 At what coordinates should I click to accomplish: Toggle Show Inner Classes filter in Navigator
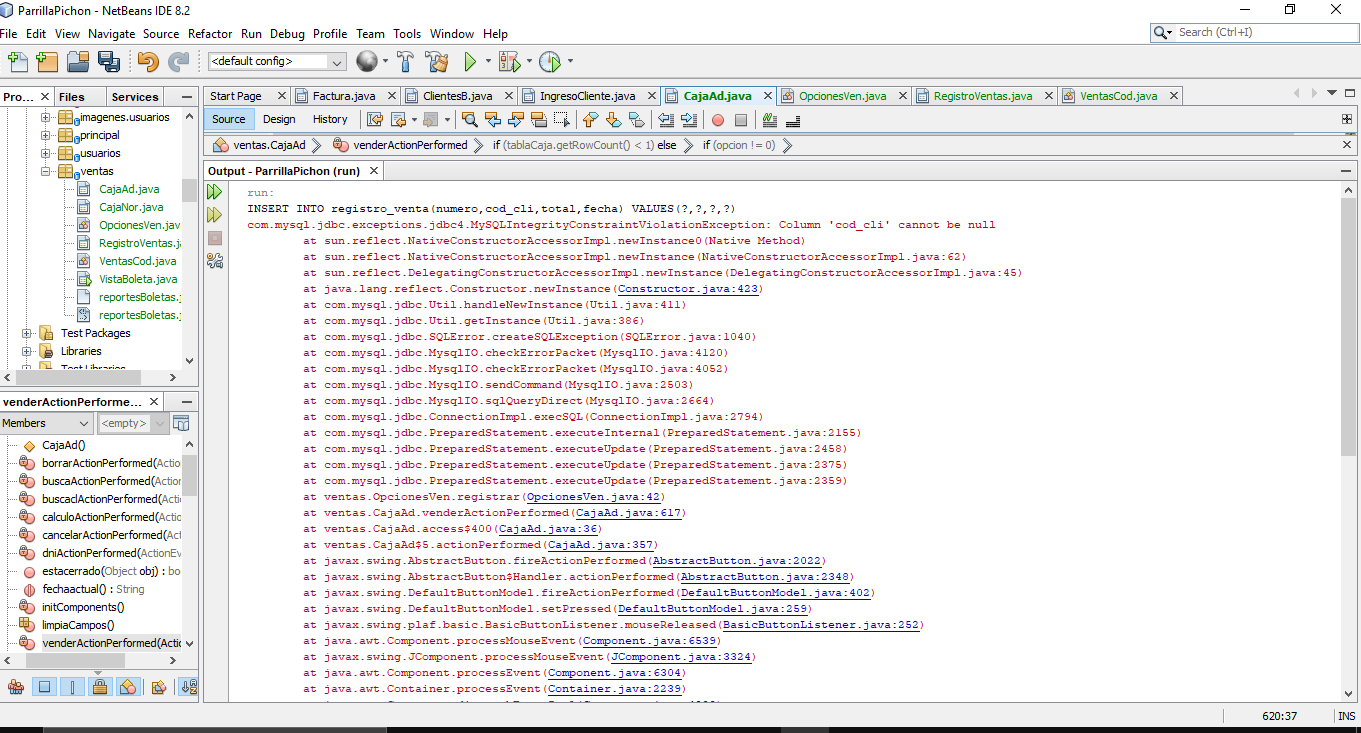tap(128, 687)
